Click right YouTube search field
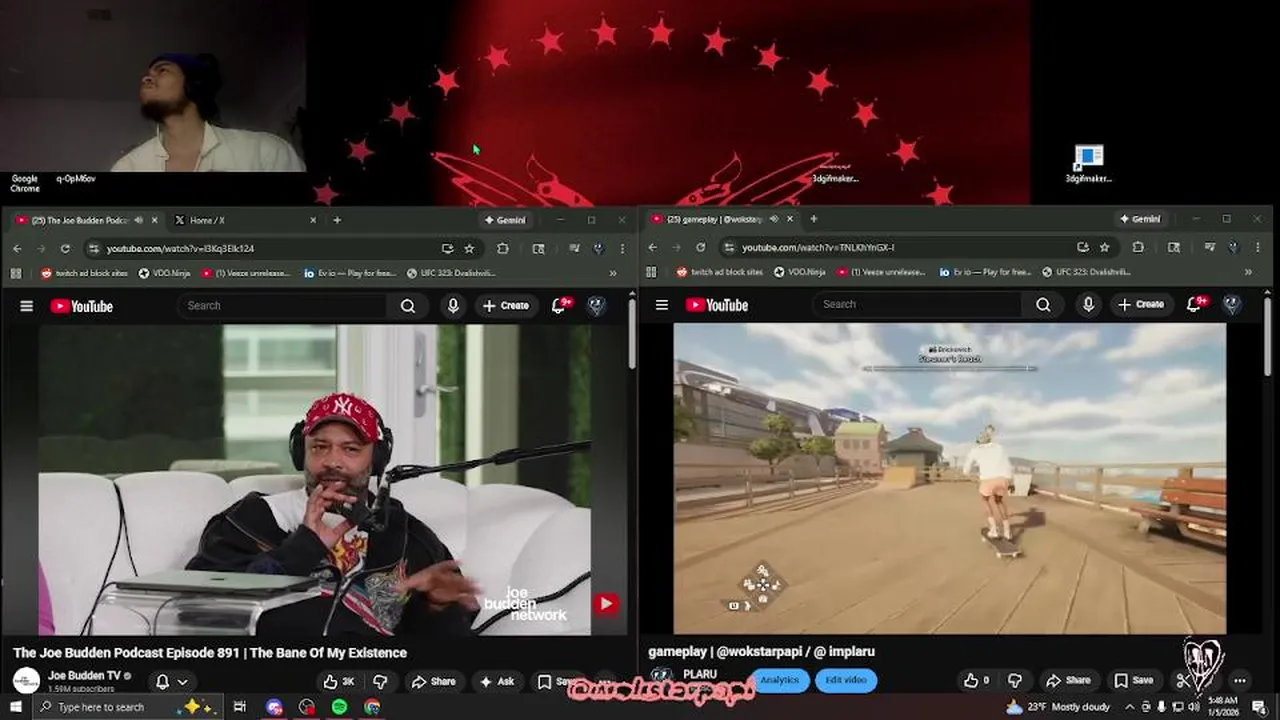The height and width of the screenshot is (720, 1280). 917,305
